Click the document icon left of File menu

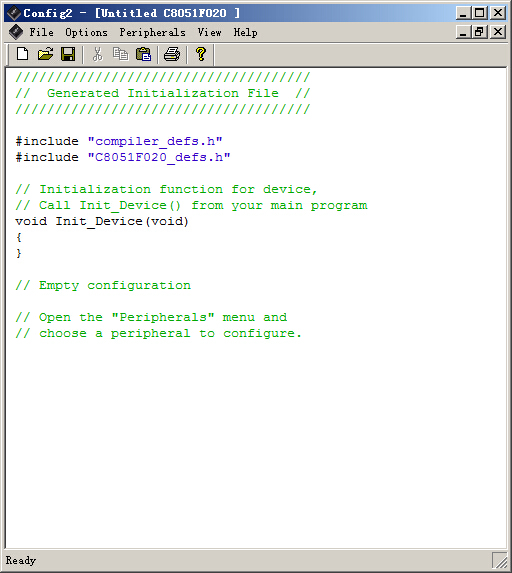[x=16, y=33]
